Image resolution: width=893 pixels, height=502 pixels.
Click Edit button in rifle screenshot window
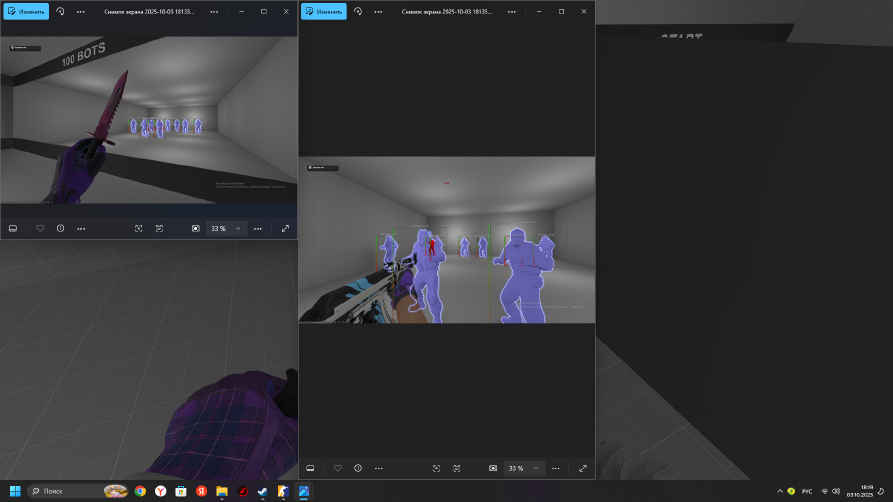click(x=323, y=11)
